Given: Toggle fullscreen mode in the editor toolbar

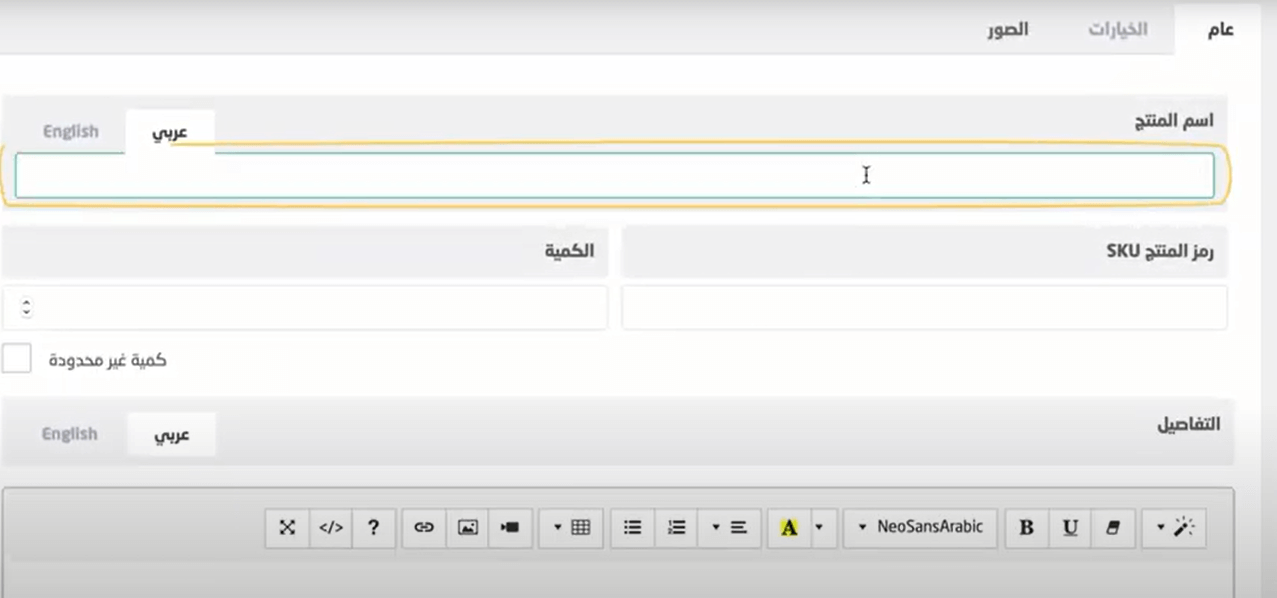Looking at the screenshot, I should pyautogui.click(x=287, y=528).
